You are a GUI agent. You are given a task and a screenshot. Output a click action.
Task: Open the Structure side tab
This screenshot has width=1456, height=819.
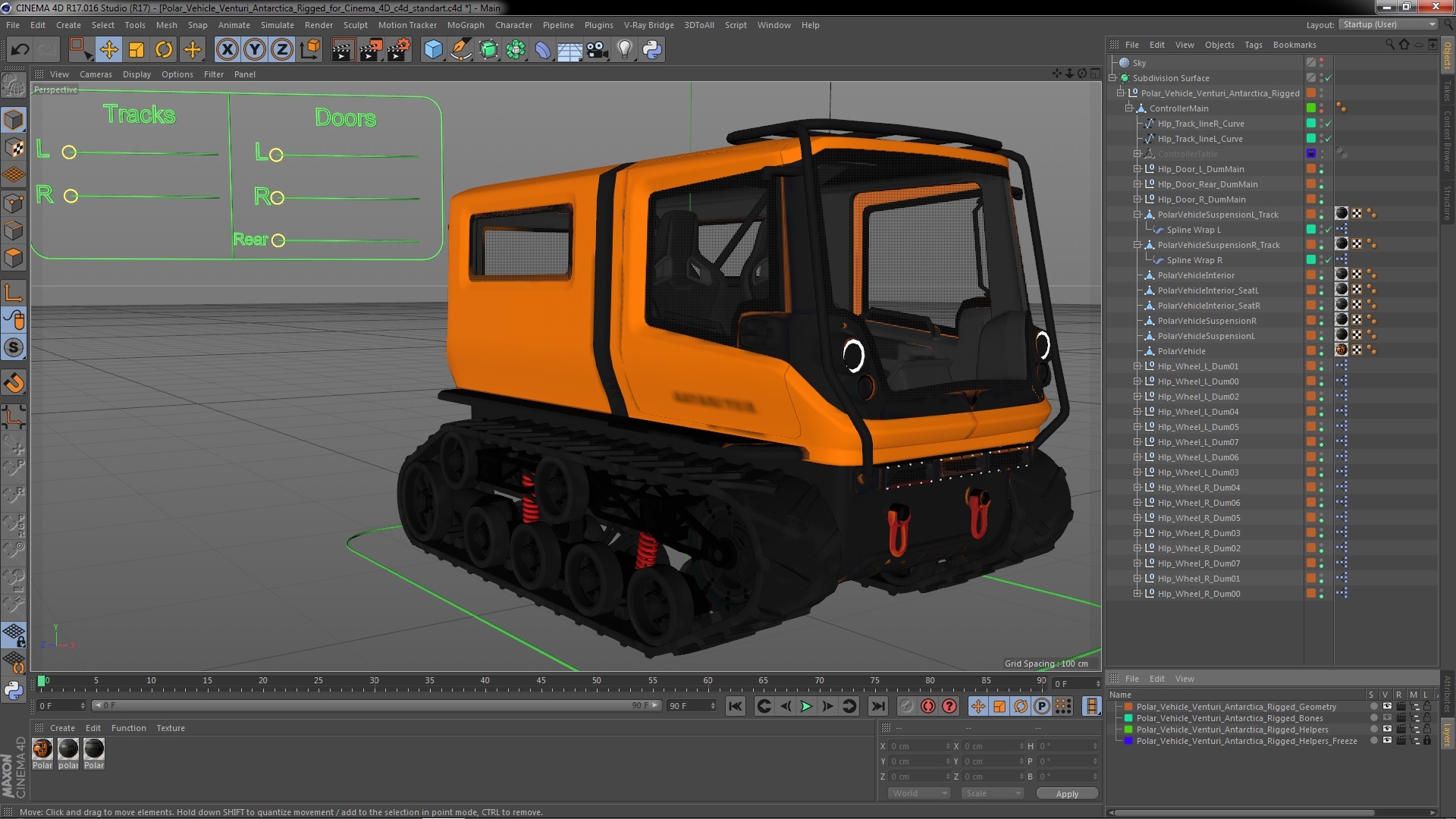(x=1447, y=202)
